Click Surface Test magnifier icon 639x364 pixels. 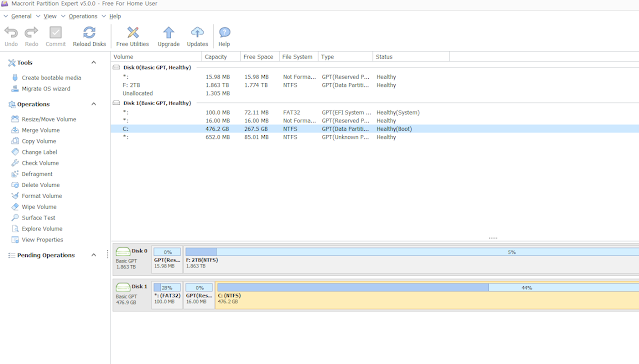(15, 218)
